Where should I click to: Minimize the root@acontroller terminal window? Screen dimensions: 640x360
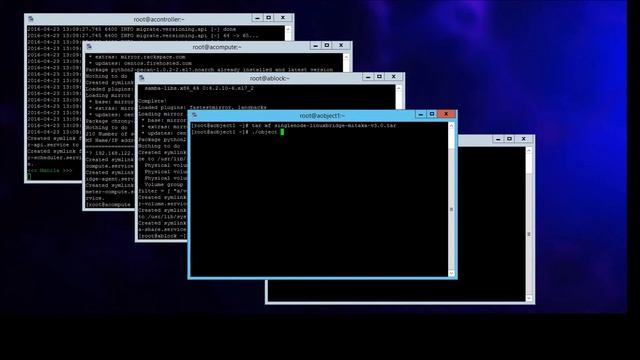point(257,18)
